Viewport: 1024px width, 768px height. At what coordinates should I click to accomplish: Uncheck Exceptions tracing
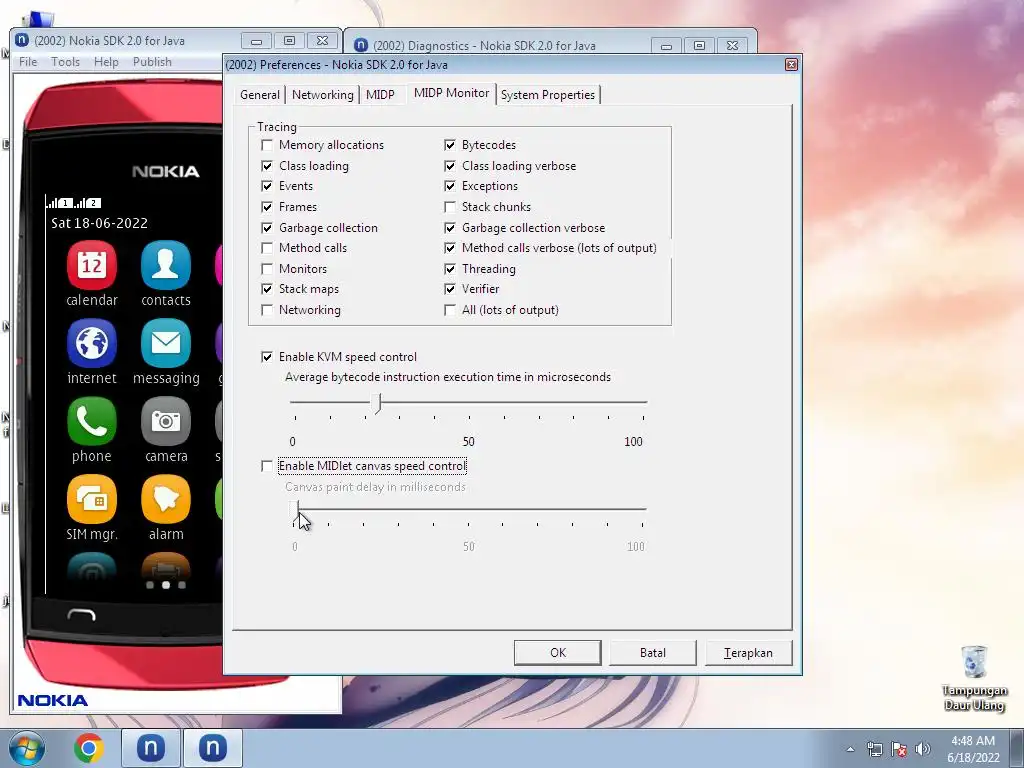coord(449,186)
